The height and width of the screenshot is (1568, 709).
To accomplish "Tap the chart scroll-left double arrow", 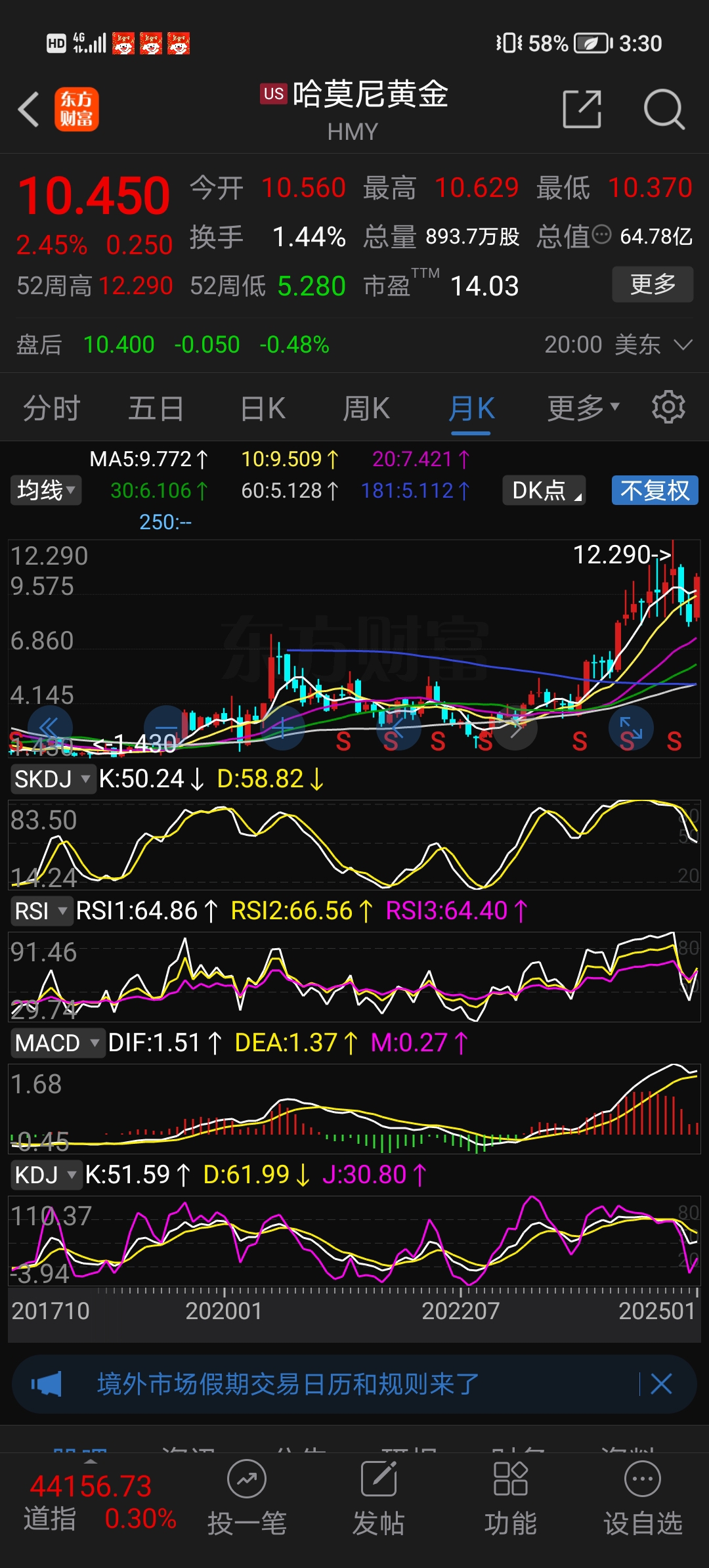I will 50,728.
